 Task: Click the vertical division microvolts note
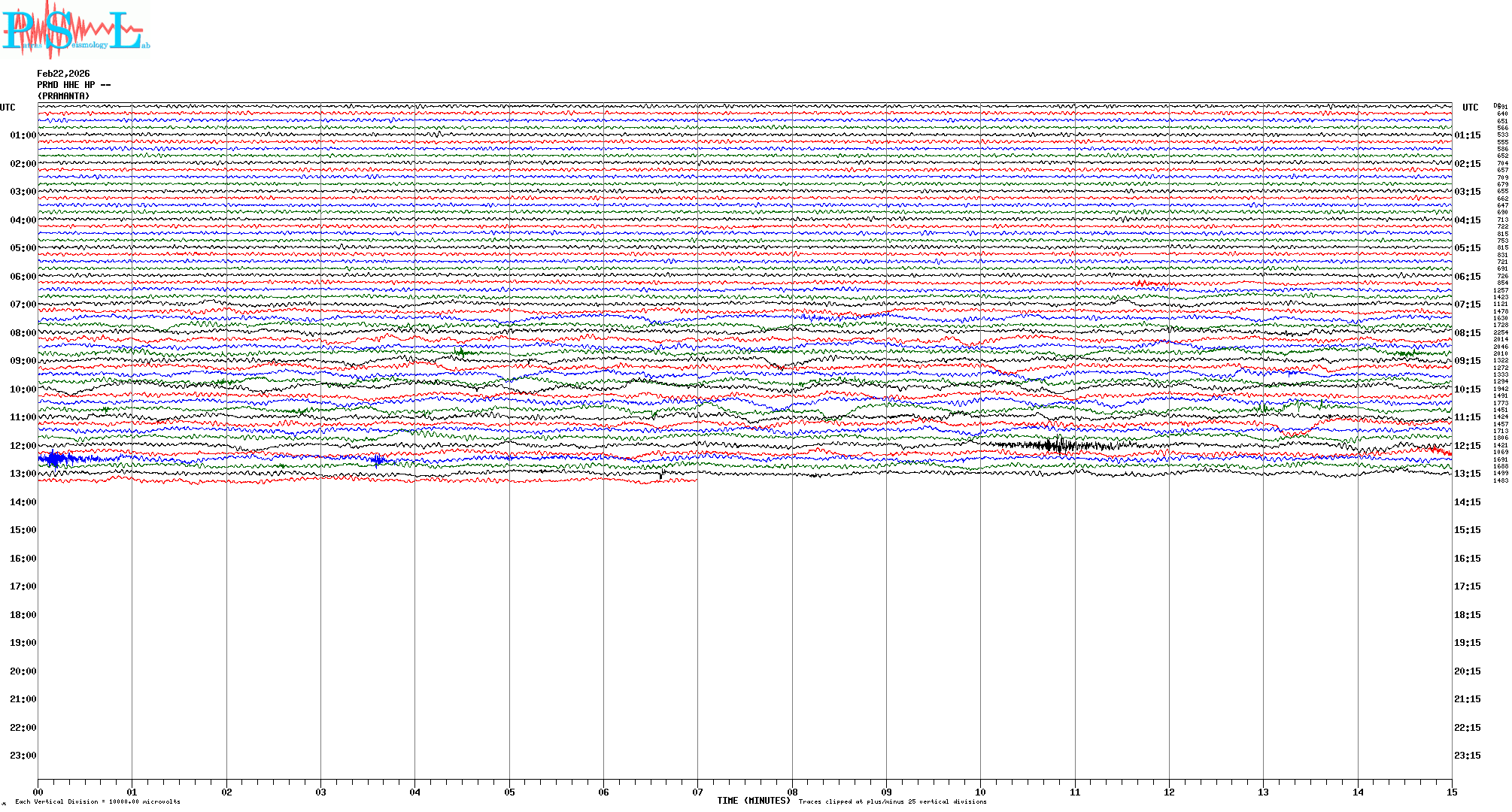(98, 801)
